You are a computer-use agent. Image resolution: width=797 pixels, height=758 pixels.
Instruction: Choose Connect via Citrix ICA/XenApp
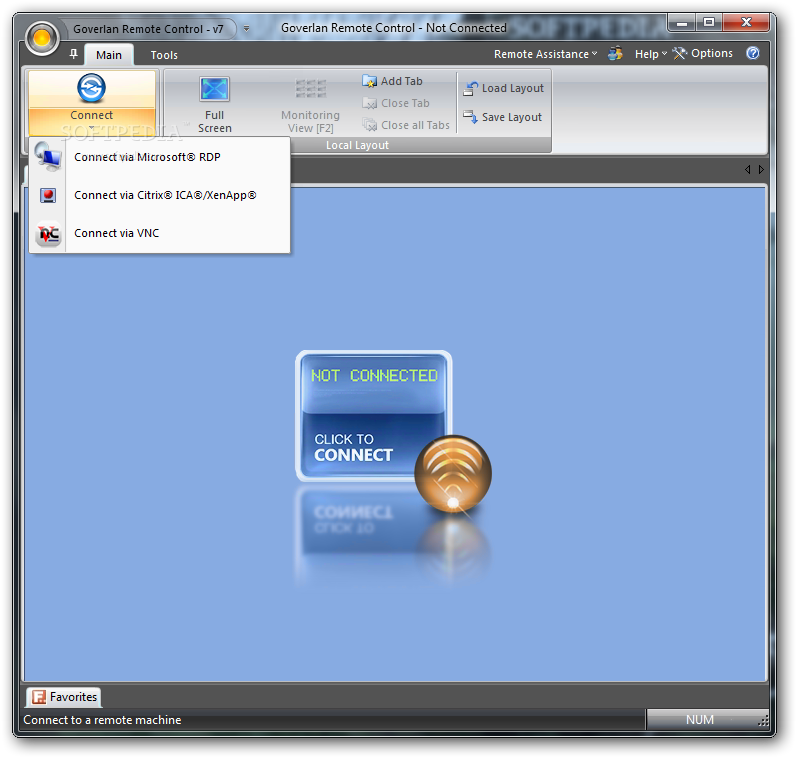(x=160, y=195)
